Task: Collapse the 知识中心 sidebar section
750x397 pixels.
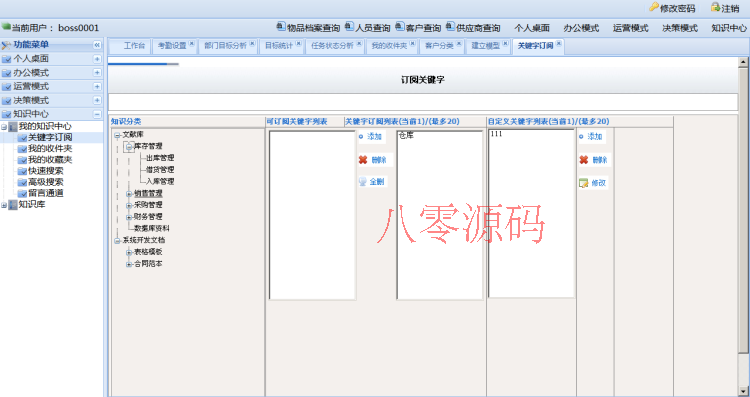Action: click(x=97, y=114)
